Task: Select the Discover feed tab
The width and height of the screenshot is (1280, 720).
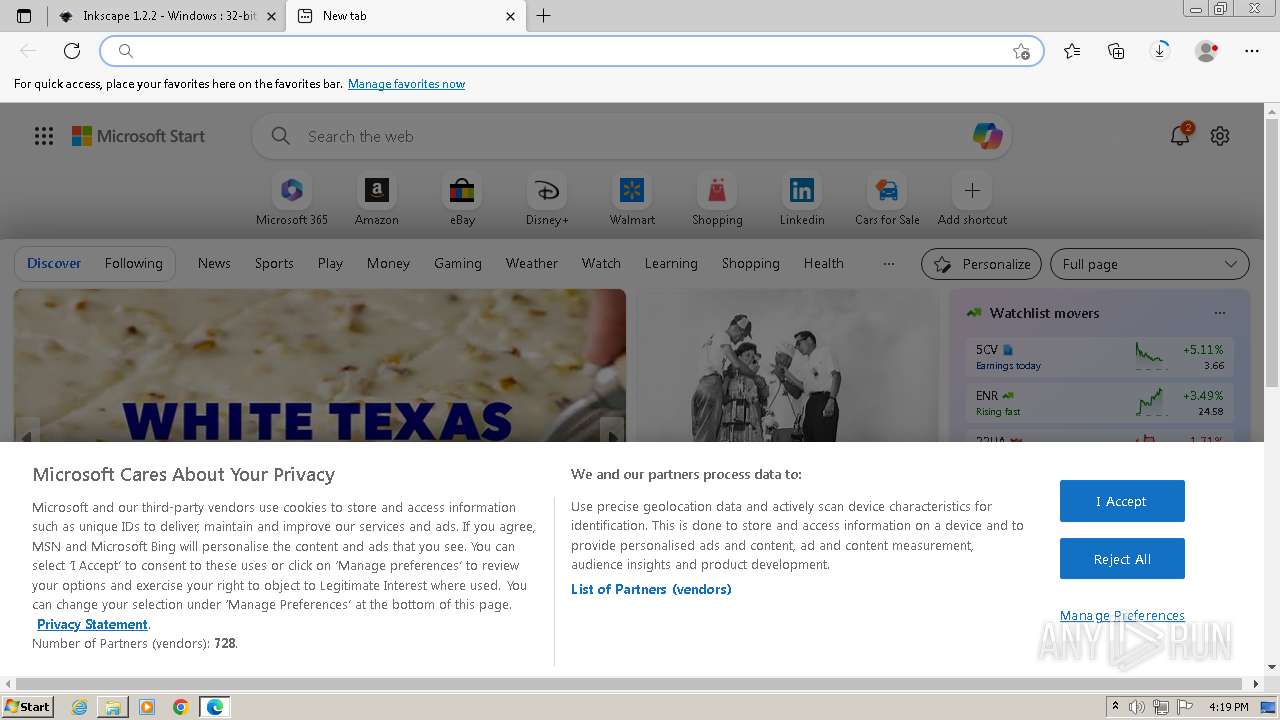Action: tap(54, 263)
